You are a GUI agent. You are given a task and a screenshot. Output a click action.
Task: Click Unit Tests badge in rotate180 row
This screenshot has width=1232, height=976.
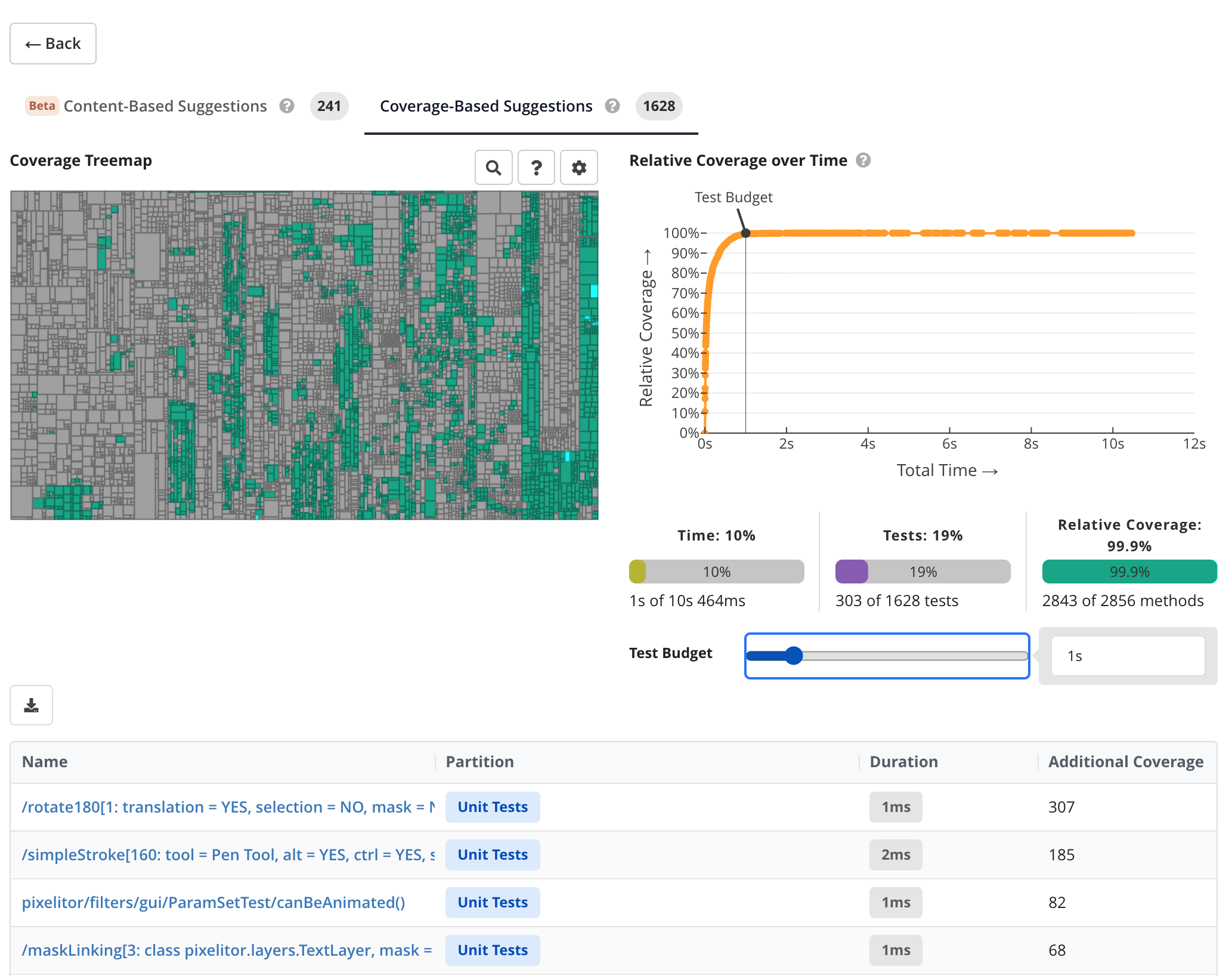point(493,807)
